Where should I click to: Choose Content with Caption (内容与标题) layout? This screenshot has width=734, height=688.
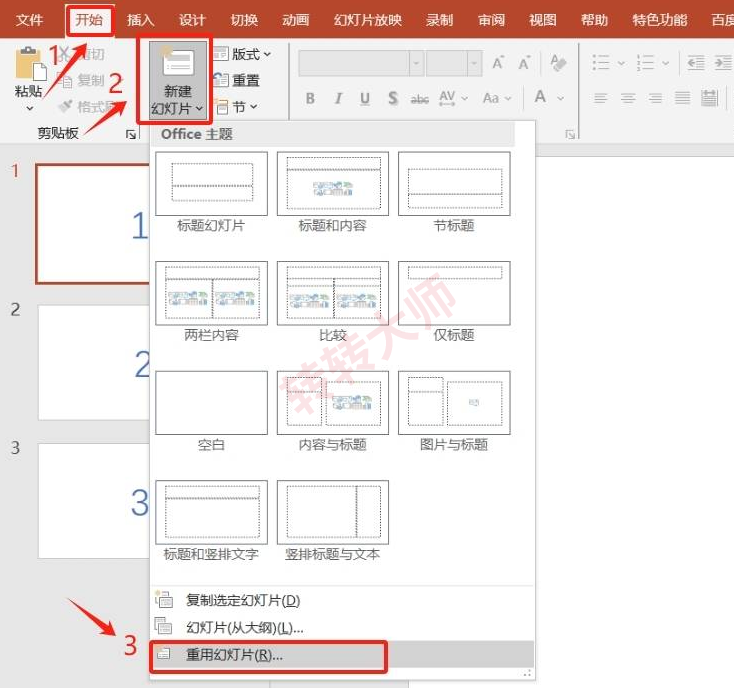point(333,410)
